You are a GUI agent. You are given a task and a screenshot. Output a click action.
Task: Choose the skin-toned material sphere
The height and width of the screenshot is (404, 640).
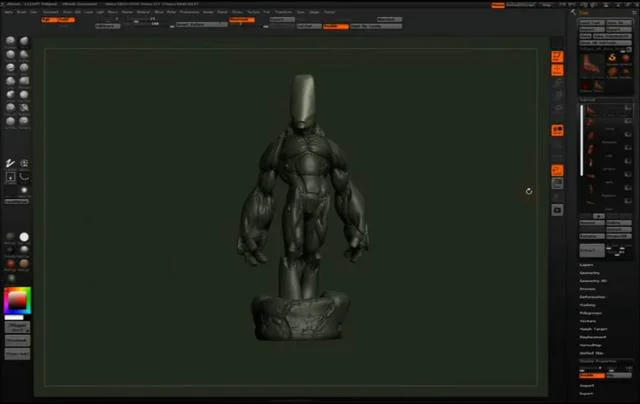click(x=24, y=264)
